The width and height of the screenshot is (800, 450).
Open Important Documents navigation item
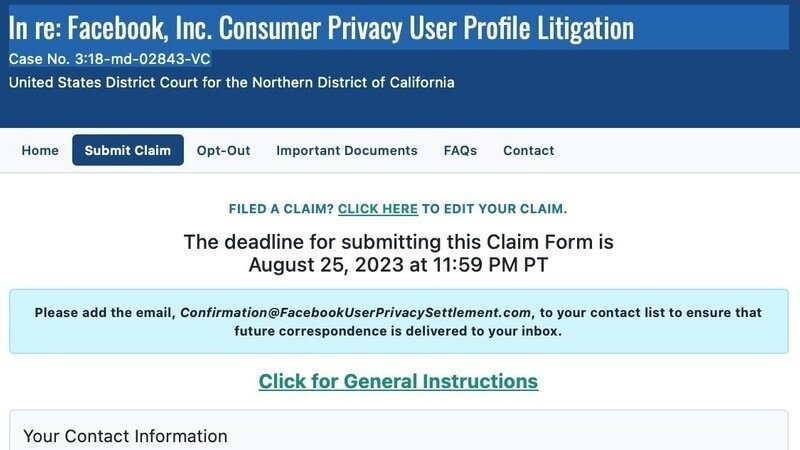347,151
